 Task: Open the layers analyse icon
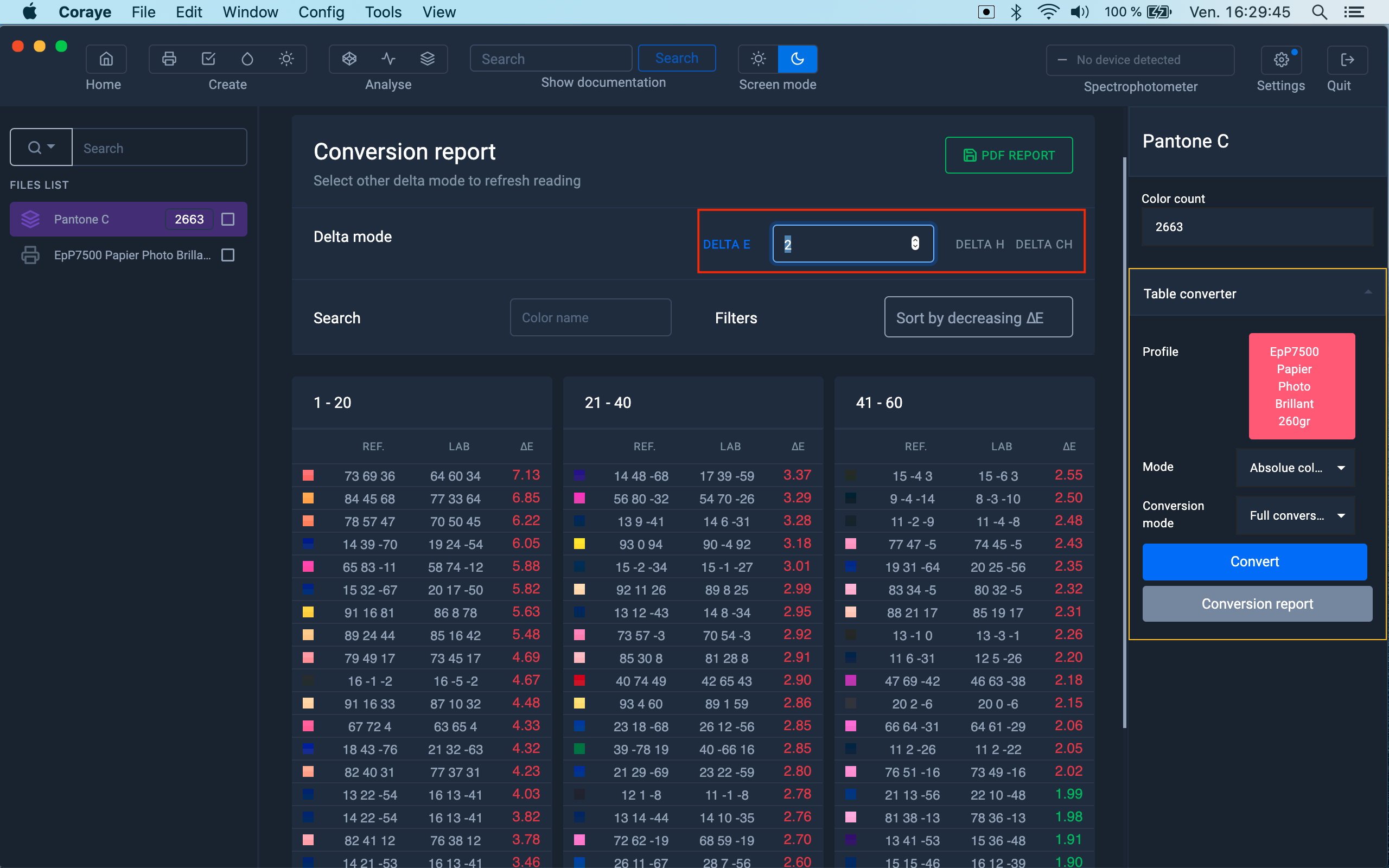(x=428, y=59)
